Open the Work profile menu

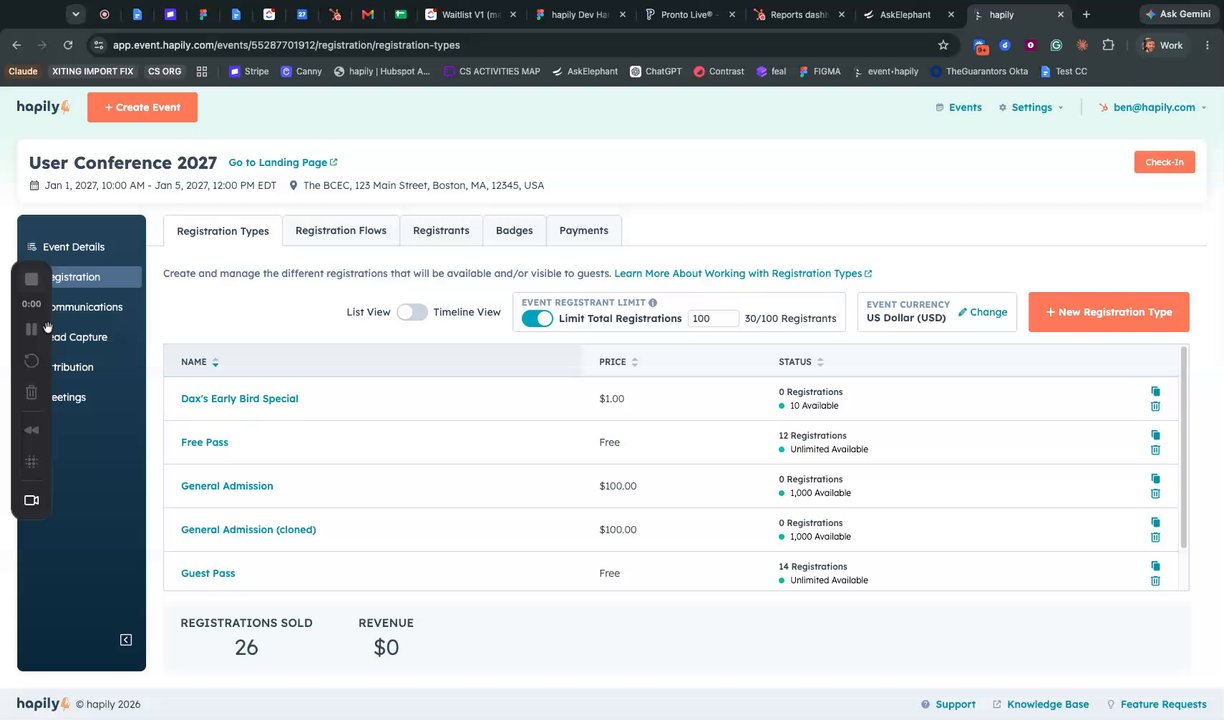(x=1164, y=45)
